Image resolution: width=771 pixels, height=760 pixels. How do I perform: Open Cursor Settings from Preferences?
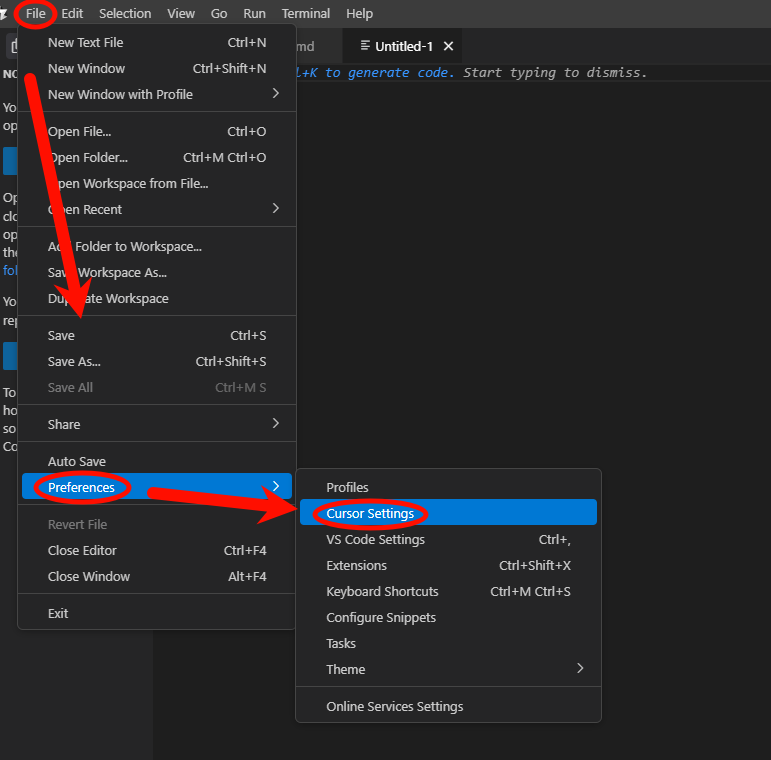coord(370,513)
